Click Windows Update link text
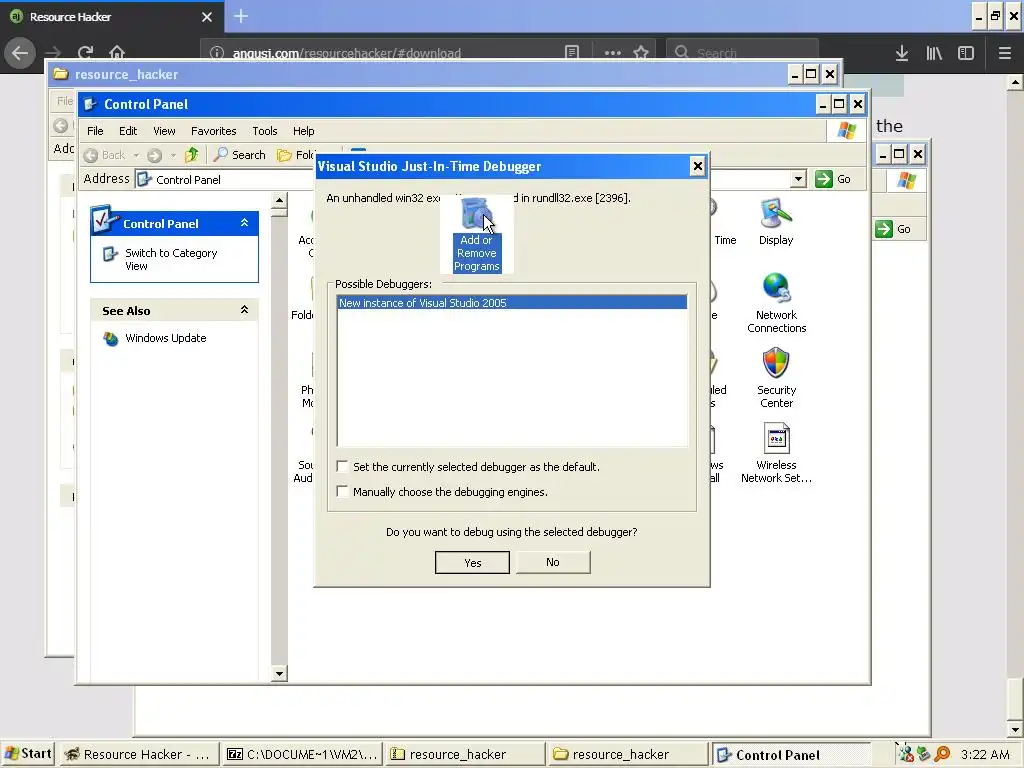This screenshot has width=1024, height=768. point(166,338)
